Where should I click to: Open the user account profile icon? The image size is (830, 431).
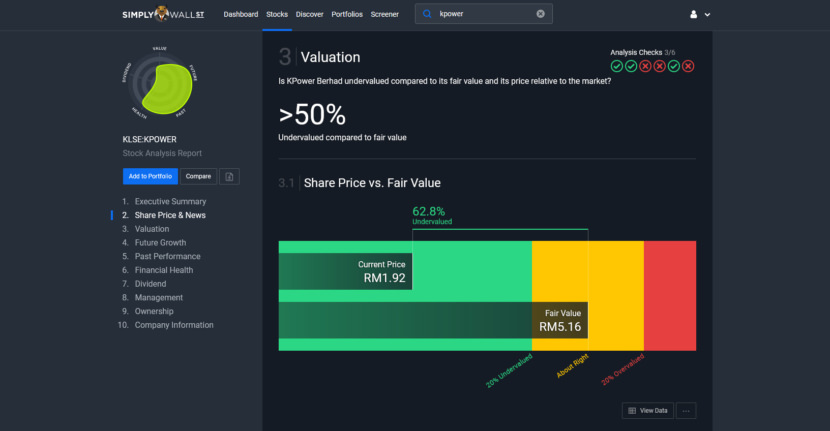[693, 14]
